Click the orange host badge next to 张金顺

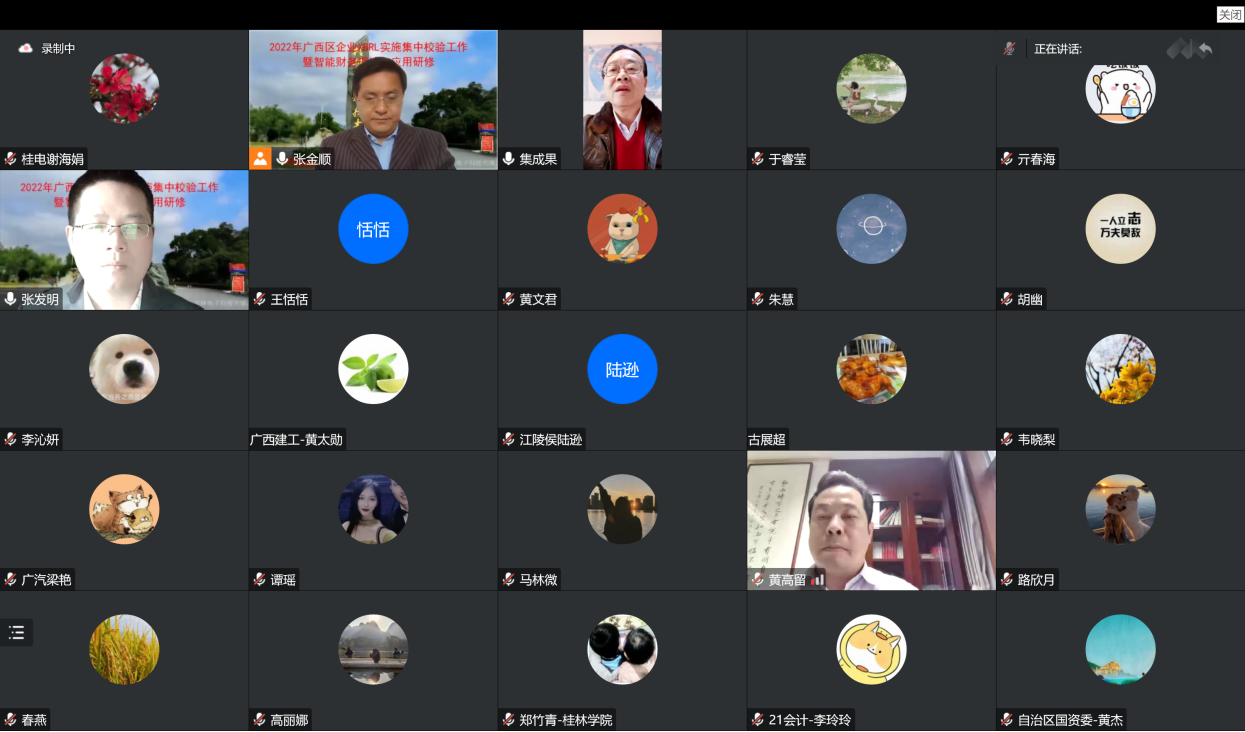(x=260, y=158)
